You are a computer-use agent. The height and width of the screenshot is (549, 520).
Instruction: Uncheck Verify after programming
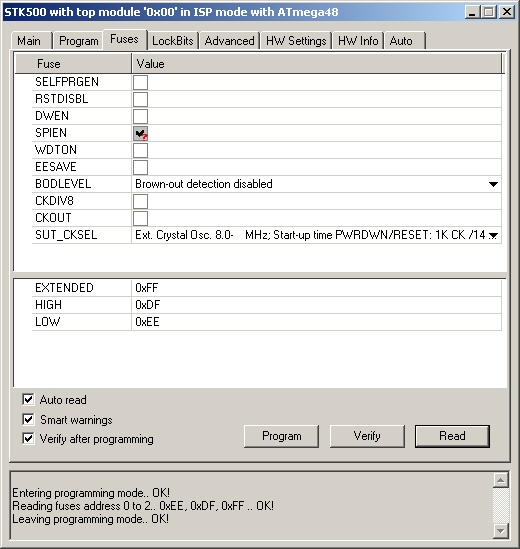click(x=28, y=438)
